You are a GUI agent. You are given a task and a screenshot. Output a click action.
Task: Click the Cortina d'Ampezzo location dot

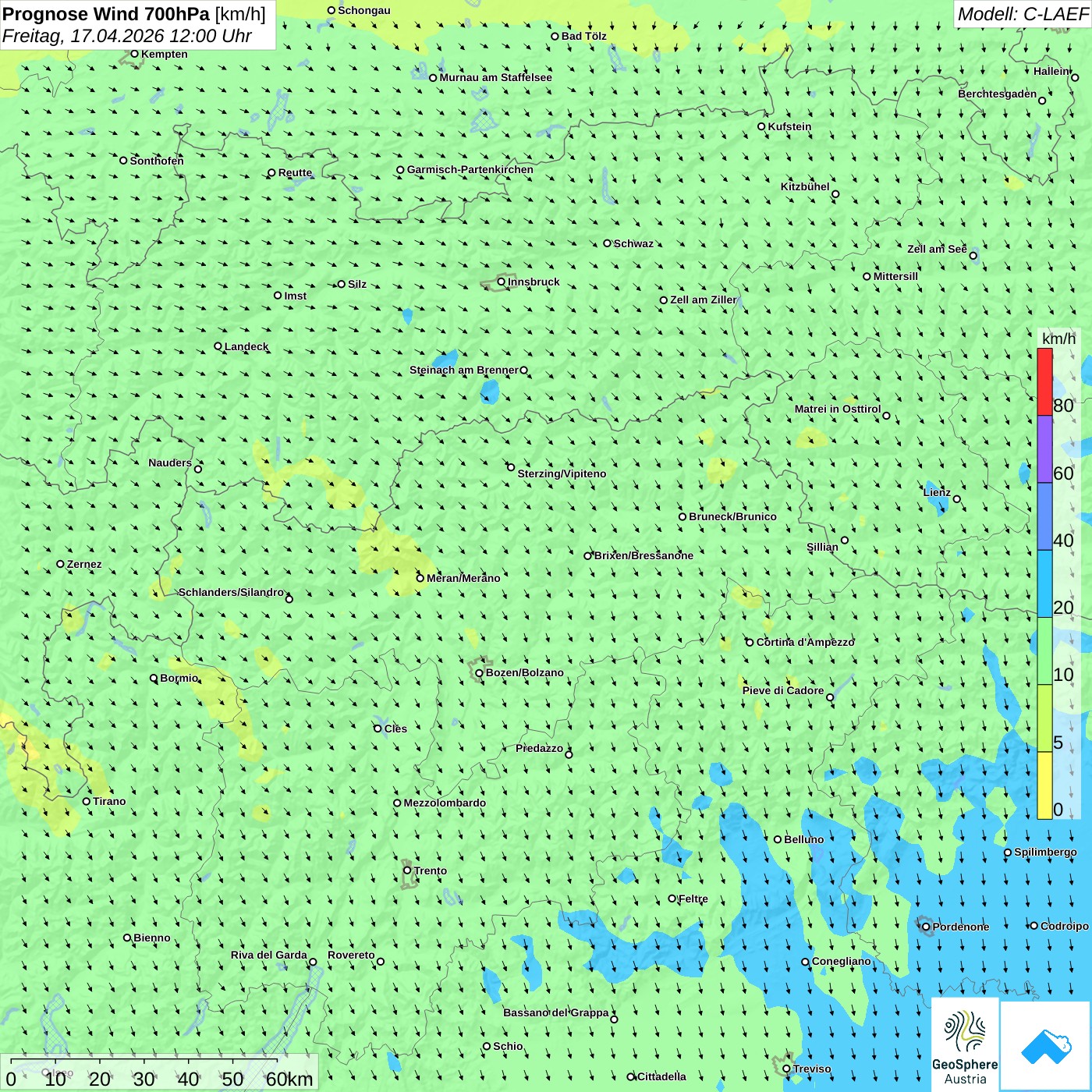[x=750, y=643]
